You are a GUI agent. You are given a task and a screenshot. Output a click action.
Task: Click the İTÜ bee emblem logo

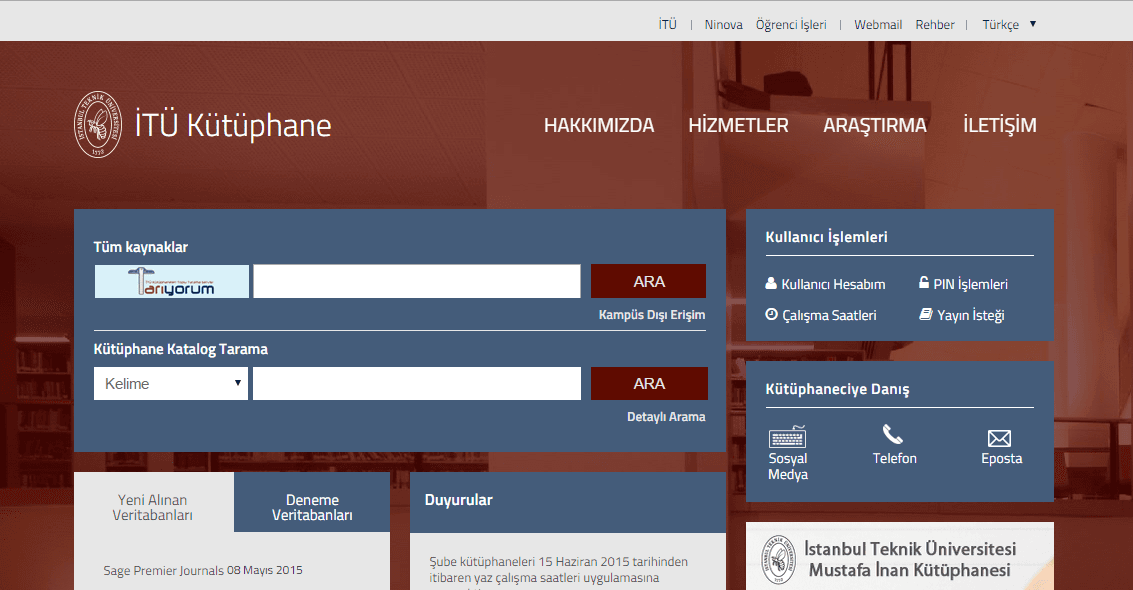98,125
